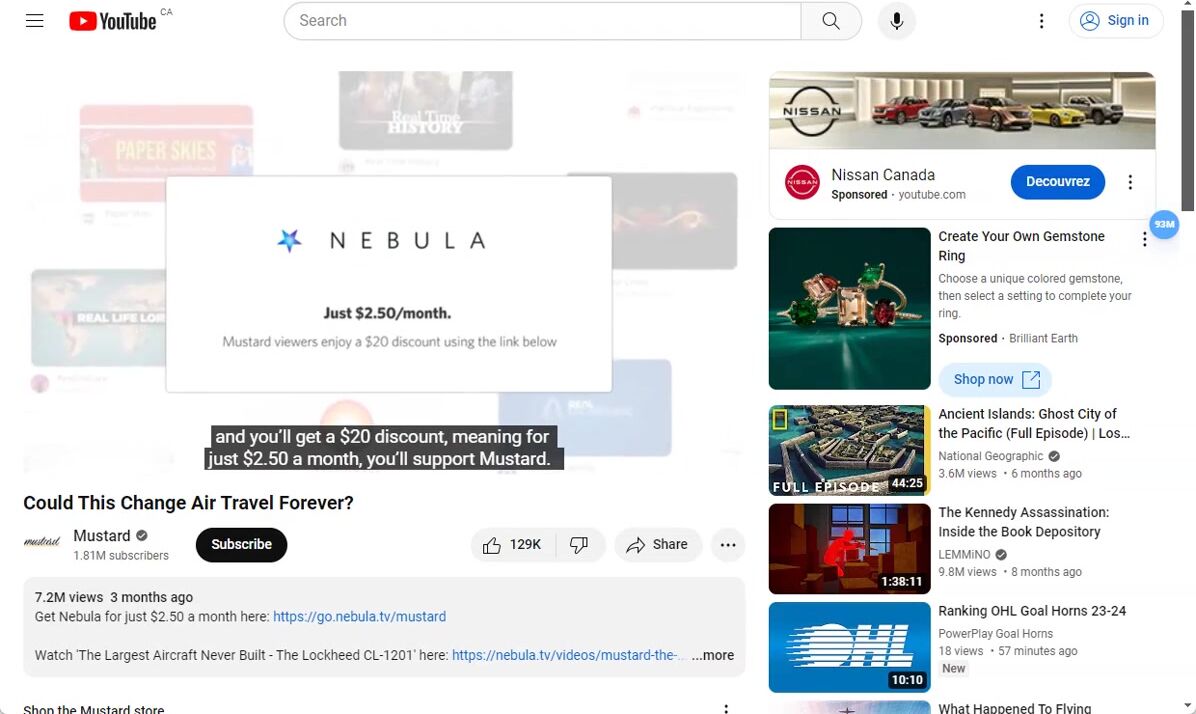1196x714 pixels.
Task: Start voice search with microphone icon
Action: point(896,21)
